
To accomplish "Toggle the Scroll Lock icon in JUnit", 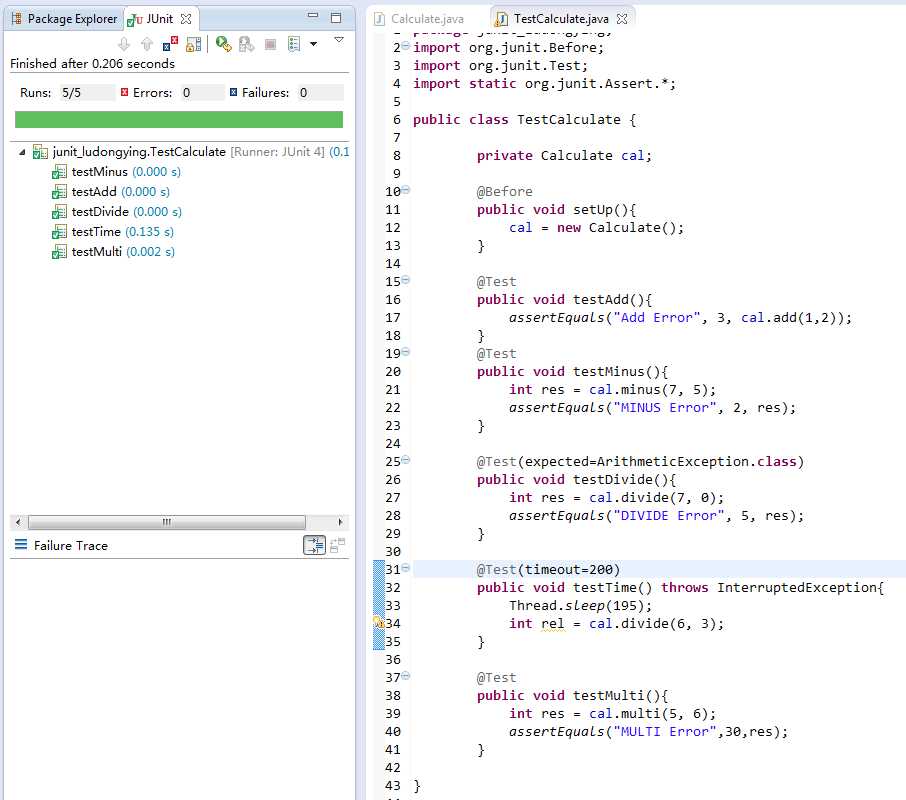I will pyautogui.click(x=194, y=44).
